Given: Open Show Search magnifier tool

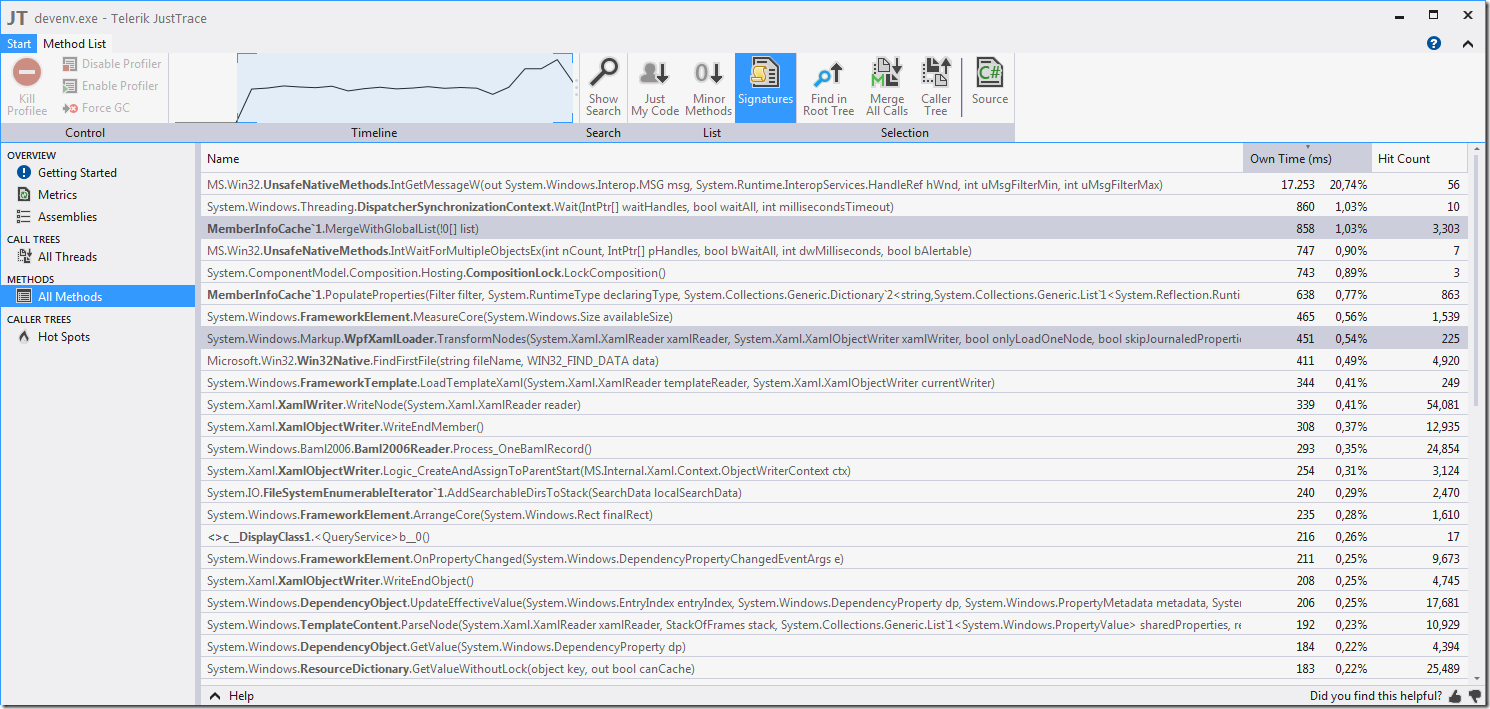Looking at the screenshot, I should [603, 88].
